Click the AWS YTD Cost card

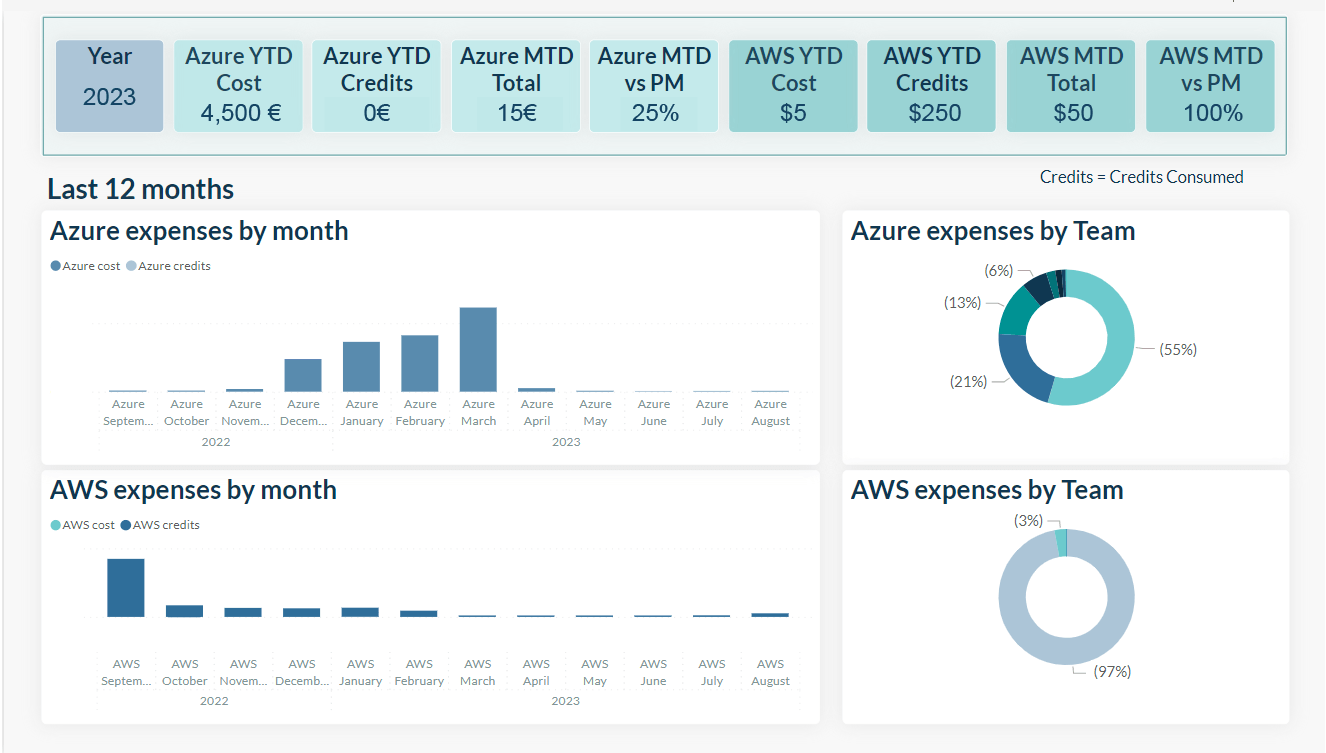point(793,86)
